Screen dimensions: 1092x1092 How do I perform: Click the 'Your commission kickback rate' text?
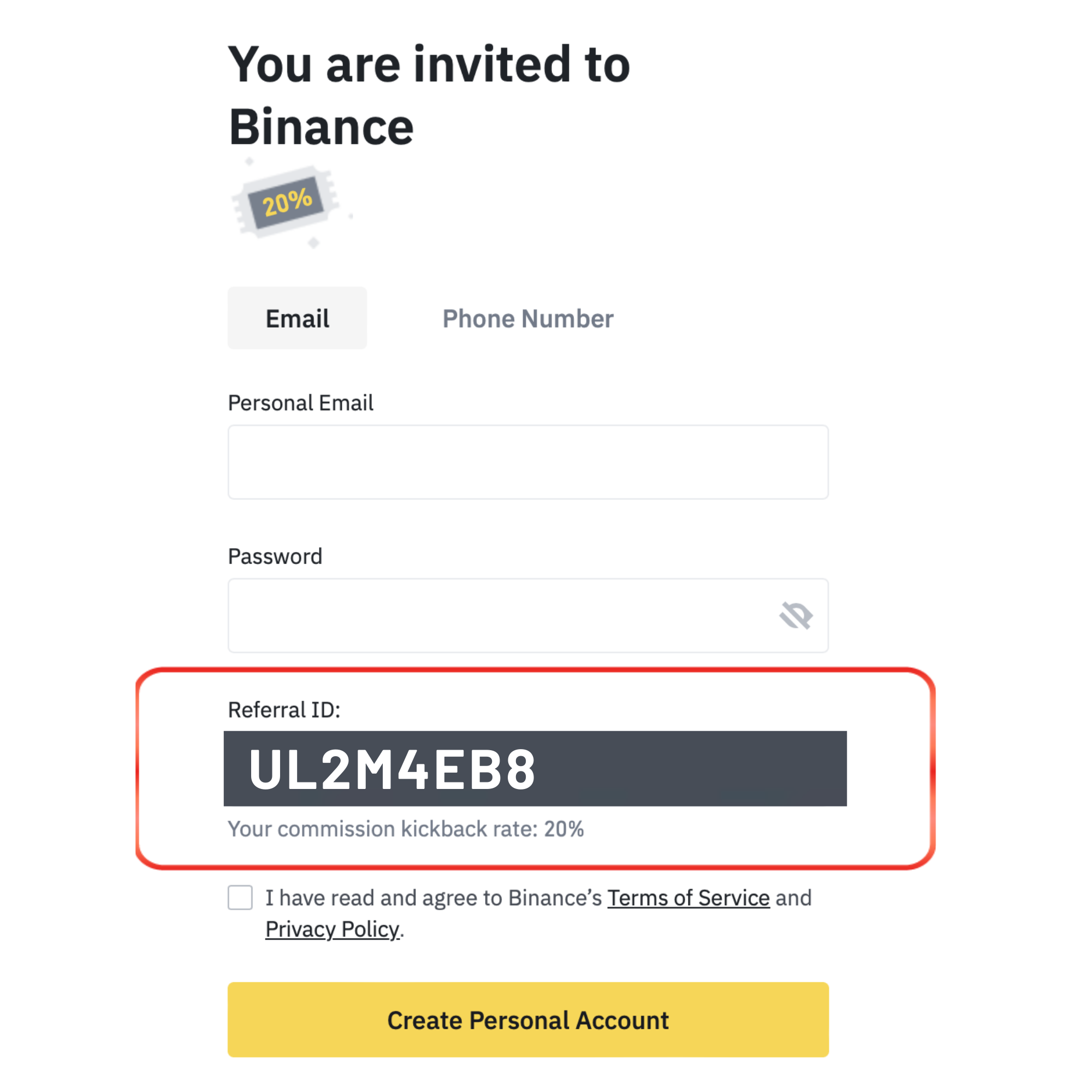click(x=383, y=829)
